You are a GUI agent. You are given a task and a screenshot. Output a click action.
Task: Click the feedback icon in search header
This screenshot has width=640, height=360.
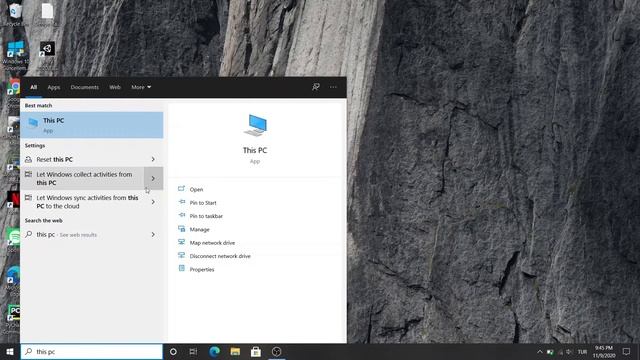[x=316, y=87]
